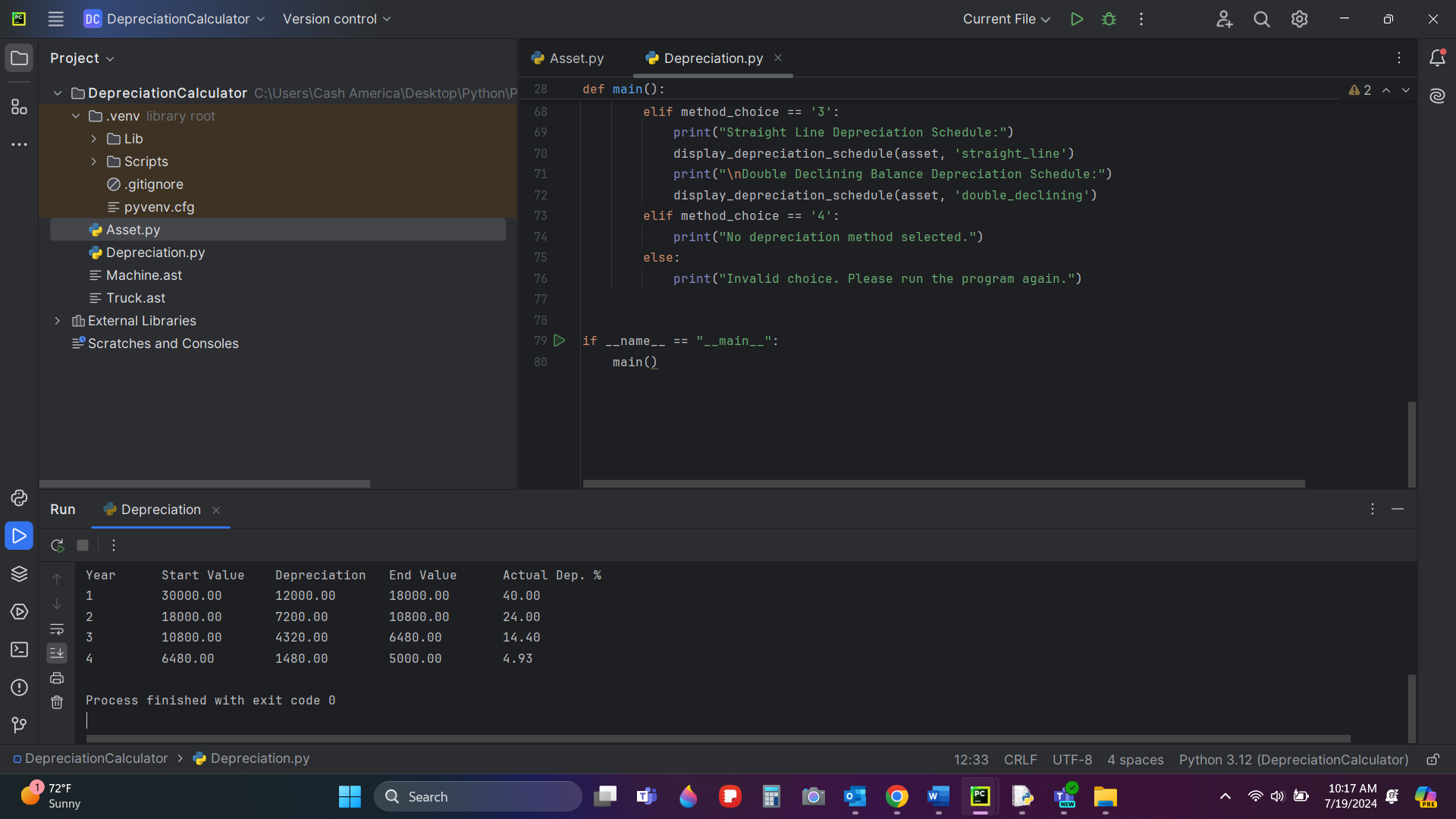Click the Debug bug icon

(1109, 19)
